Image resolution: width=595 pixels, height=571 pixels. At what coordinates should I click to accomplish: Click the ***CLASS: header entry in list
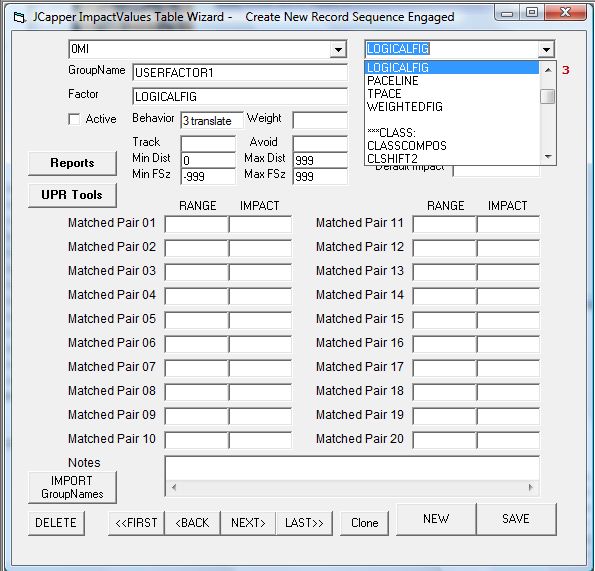click(x=452, y=133)
